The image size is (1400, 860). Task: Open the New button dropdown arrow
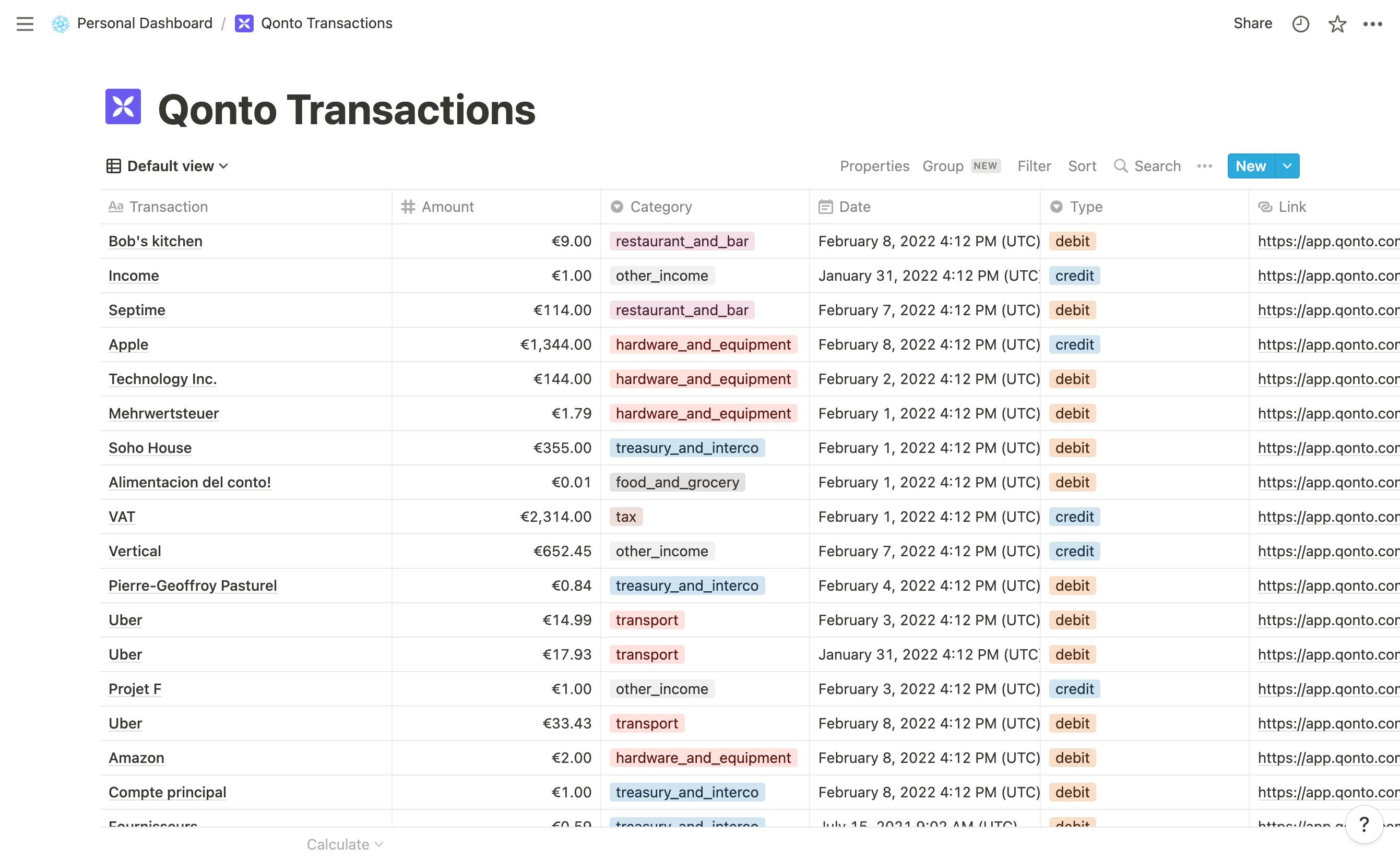1287,166
